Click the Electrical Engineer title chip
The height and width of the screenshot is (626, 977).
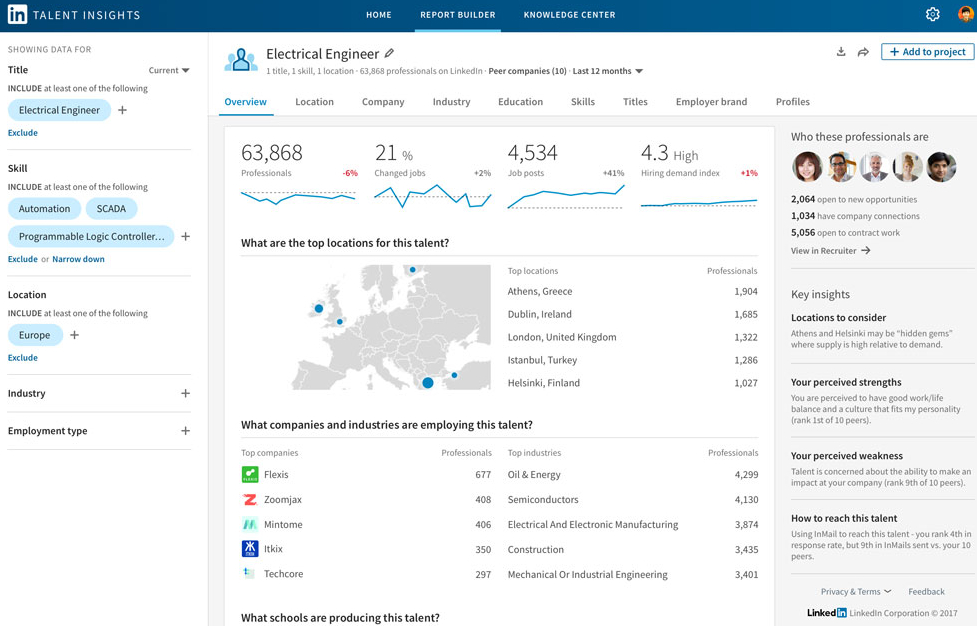(x=59, y=110)
